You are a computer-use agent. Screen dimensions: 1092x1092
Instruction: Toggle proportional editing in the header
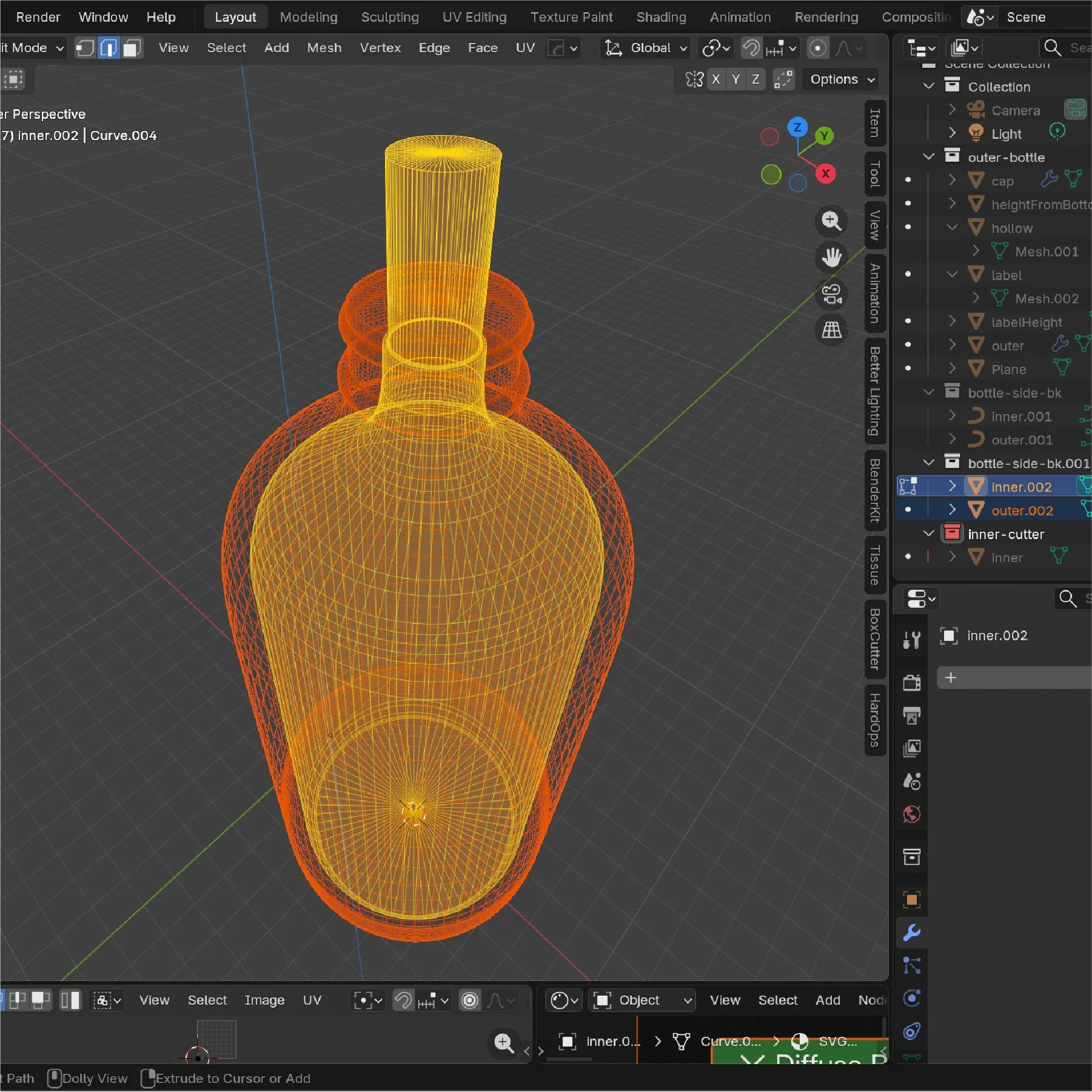tap(817, 48)
